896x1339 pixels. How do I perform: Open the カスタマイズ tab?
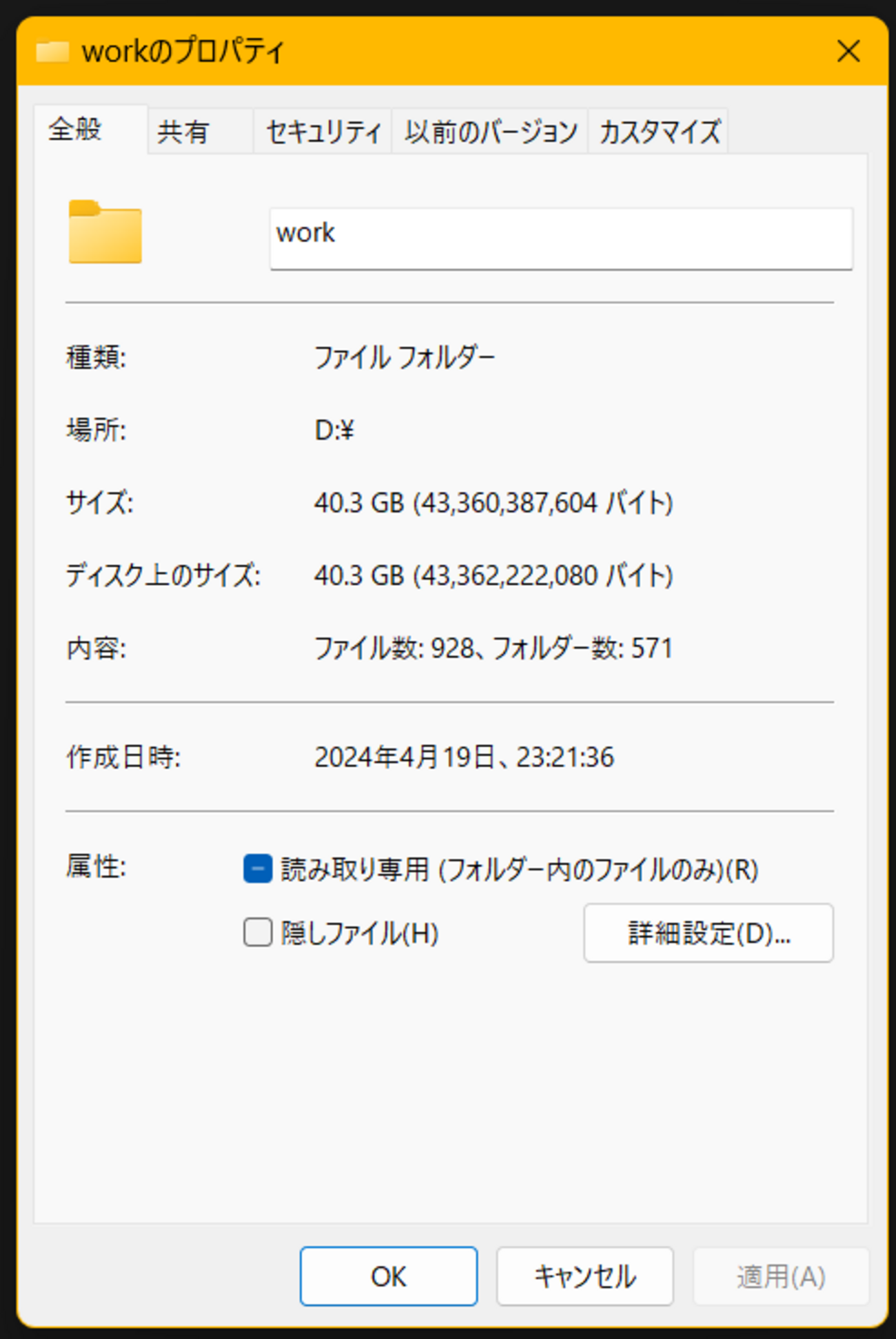coord(658,132)
